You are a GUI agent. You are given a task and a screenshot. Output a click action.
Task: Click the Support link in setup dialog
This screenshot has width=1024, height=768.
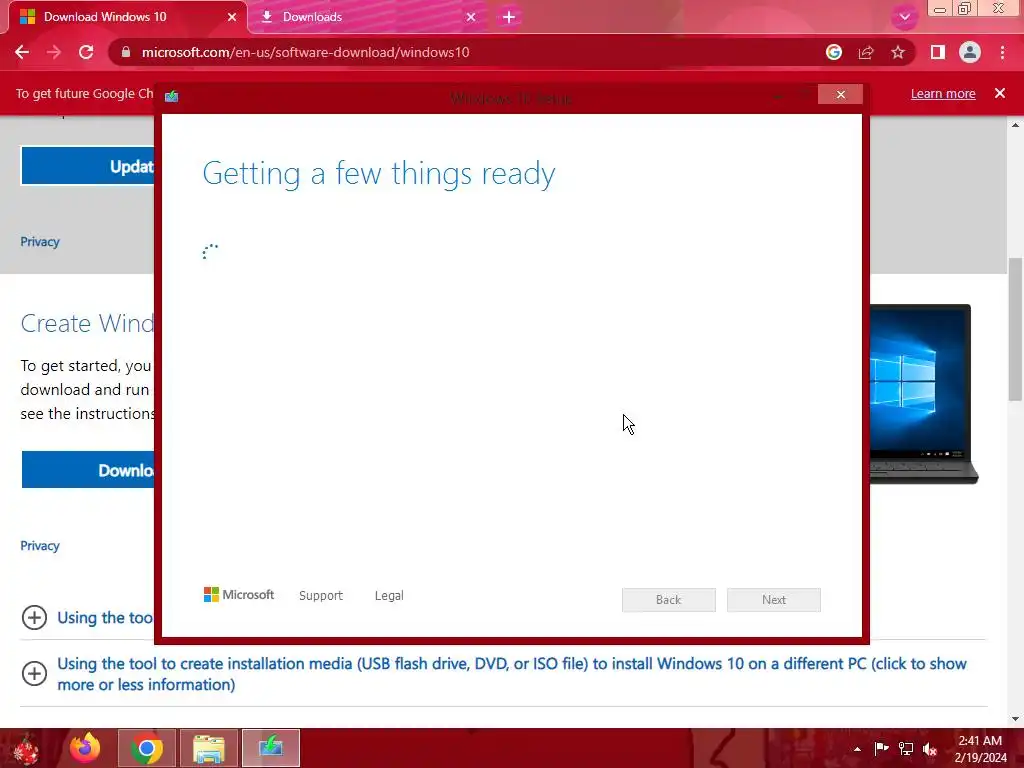321,596
